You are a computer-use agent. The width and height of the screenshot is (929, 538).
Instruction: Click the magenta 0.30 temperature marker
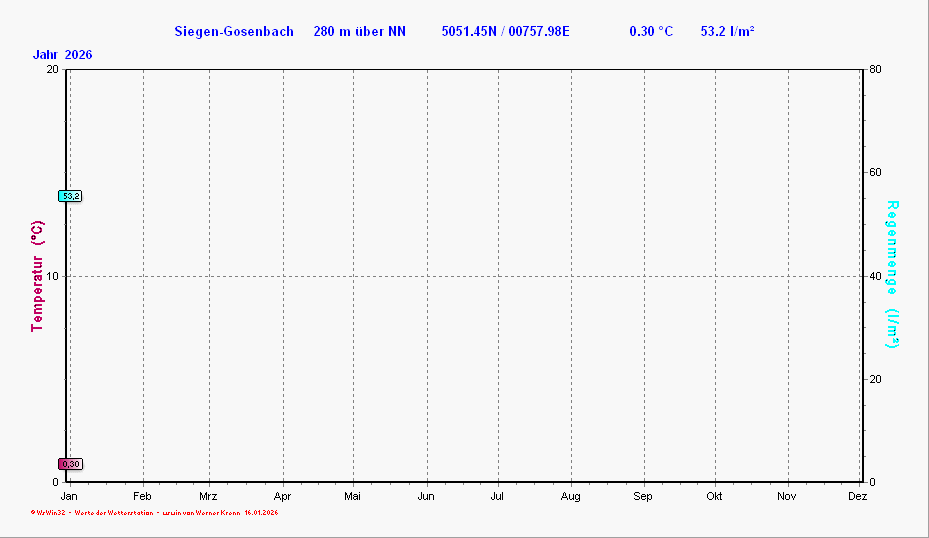(70, 464)
